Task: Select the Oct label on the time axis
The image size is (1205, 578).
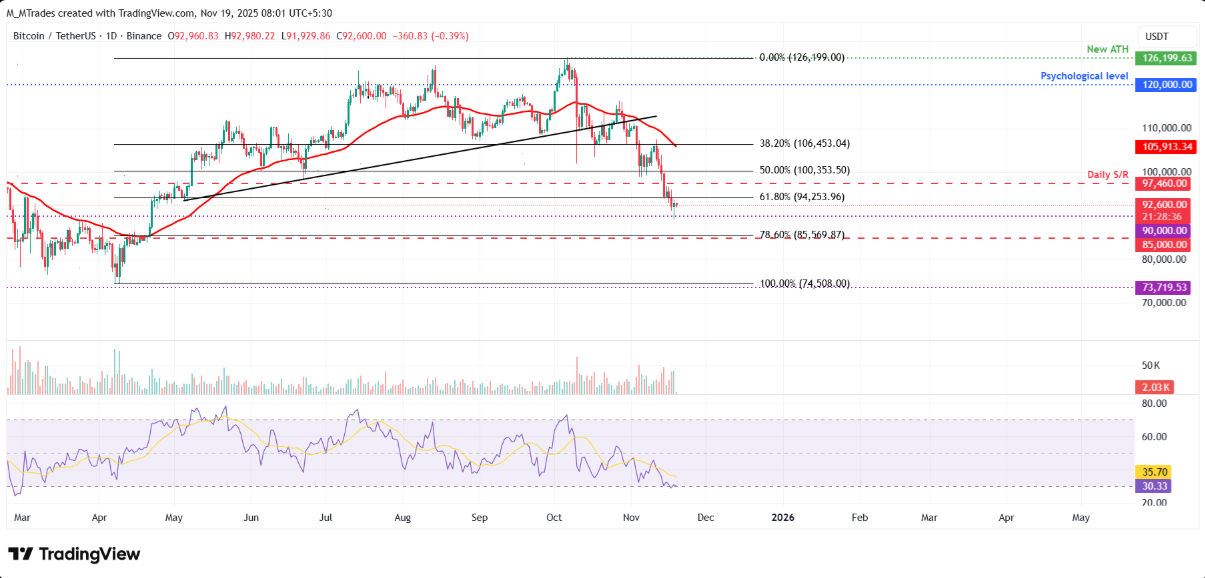Action: (x=553, y=518)
